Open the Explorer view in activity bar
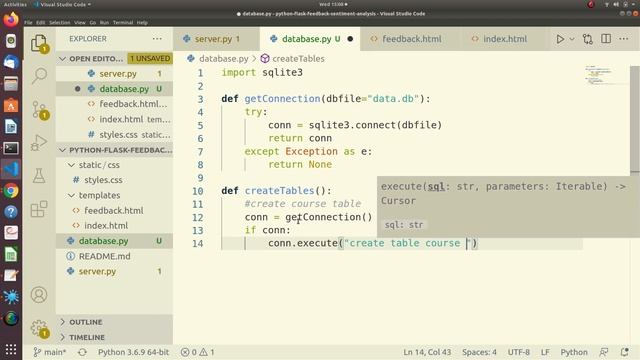640x360 pixels. pyautogui.click(x=39, y=43)
